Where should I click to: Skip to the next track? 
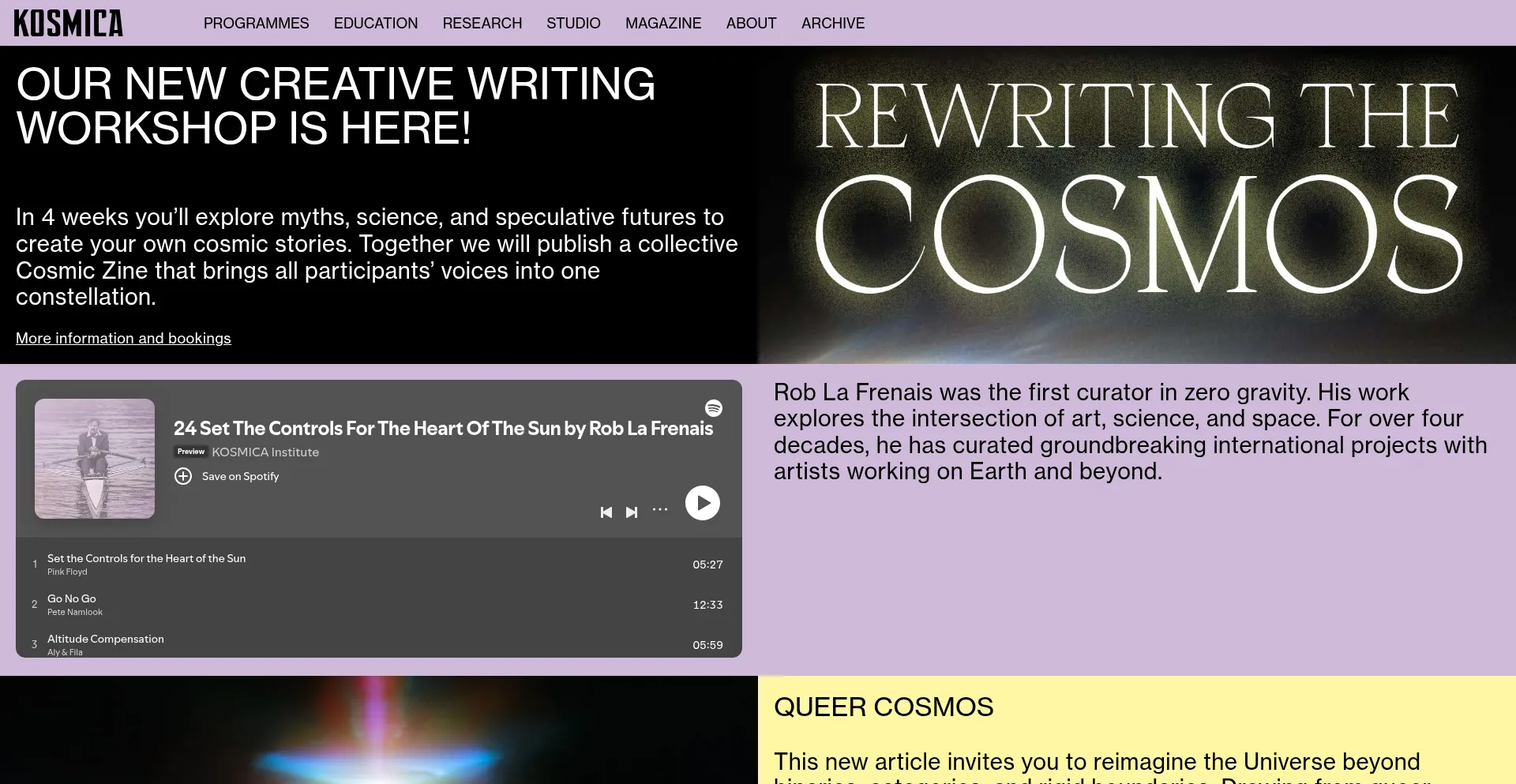point(632,512)
